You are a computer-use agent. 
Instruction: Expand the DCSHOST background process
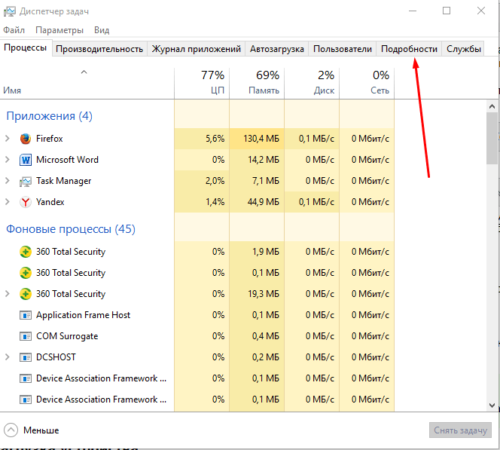(7, 357)
